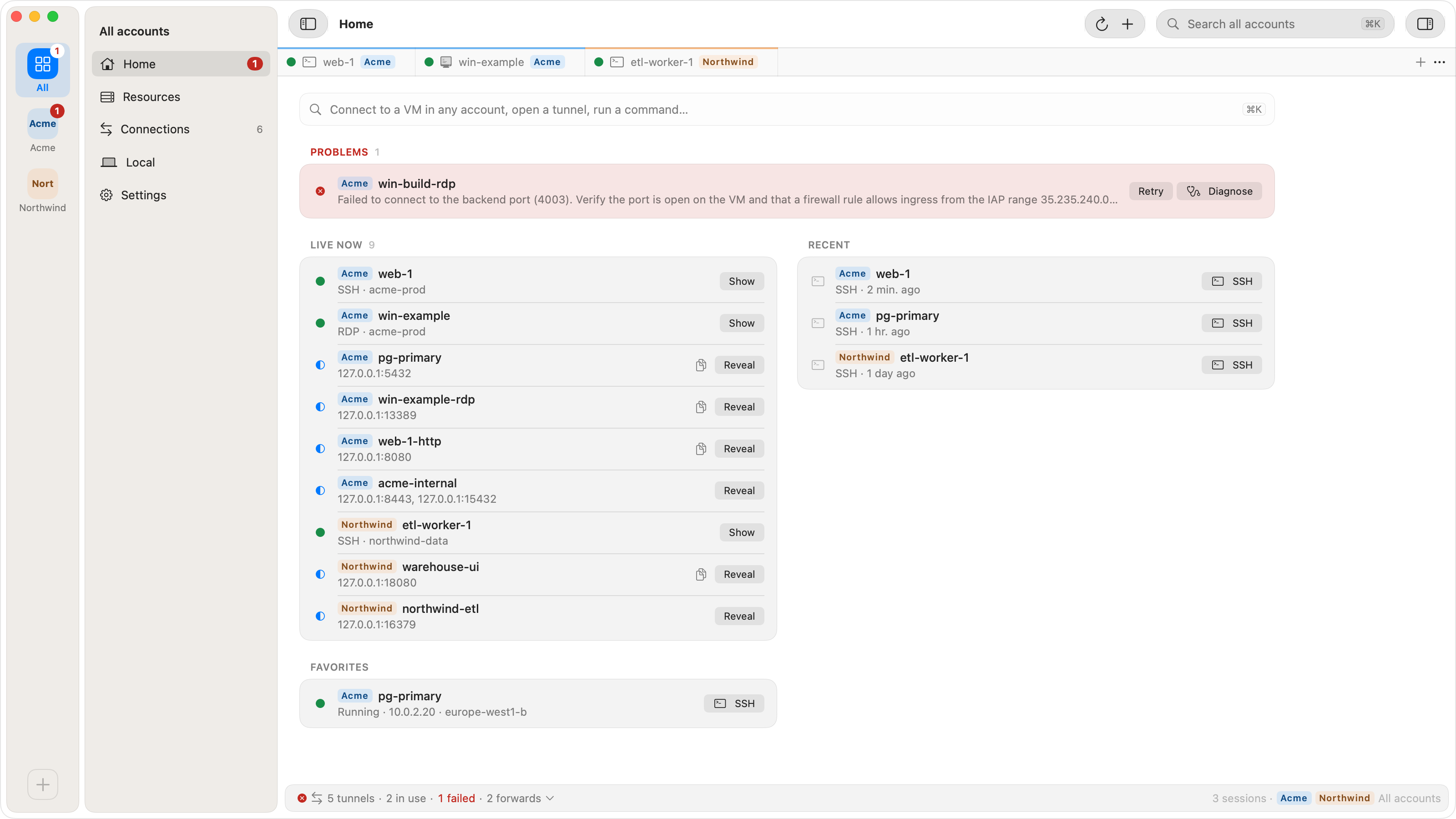Switch to the web-1 Acme tab
Screen dimensions: 1456x819
point(346,62)
